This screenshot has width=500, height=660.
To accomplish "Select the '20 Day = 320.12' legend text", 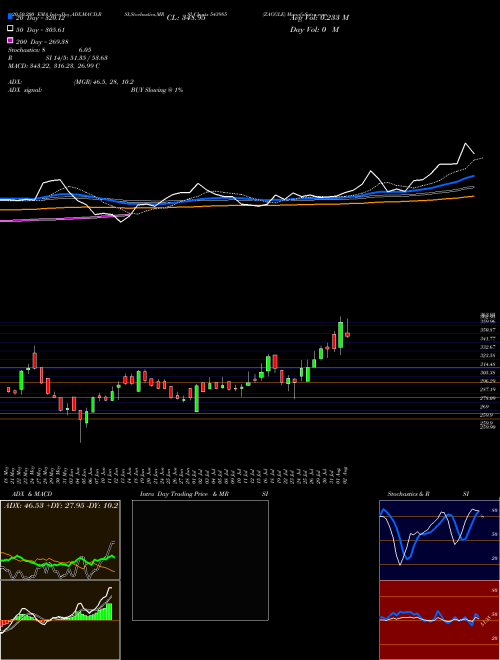I will (39, 18).
